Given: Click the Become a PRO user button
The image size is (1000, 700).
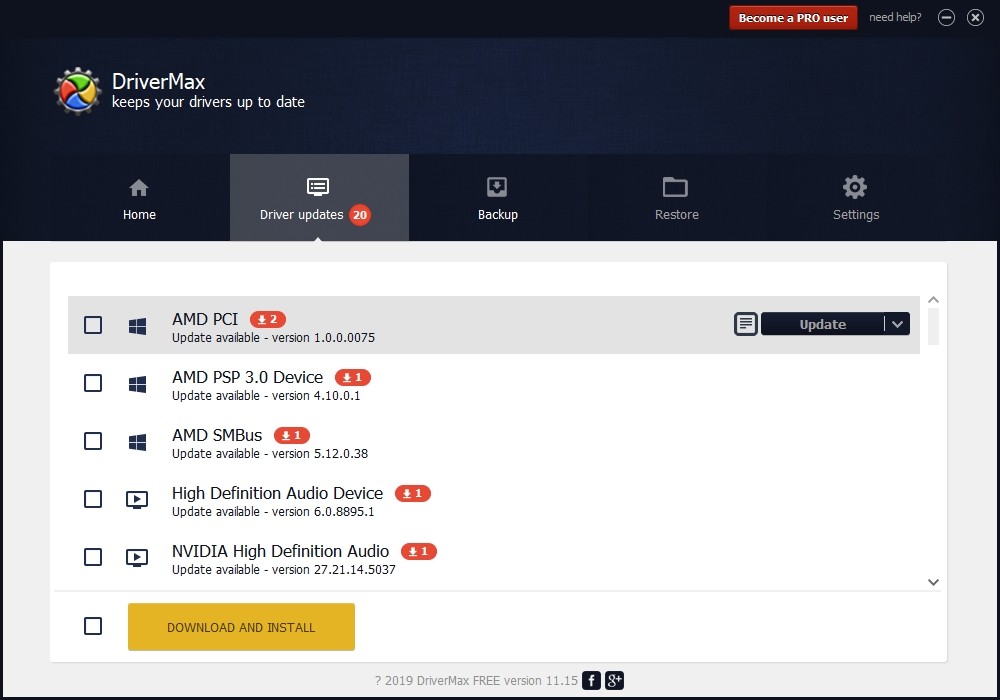Looking at the screenshot, I should pyautogui.click(x=793, y=18).
